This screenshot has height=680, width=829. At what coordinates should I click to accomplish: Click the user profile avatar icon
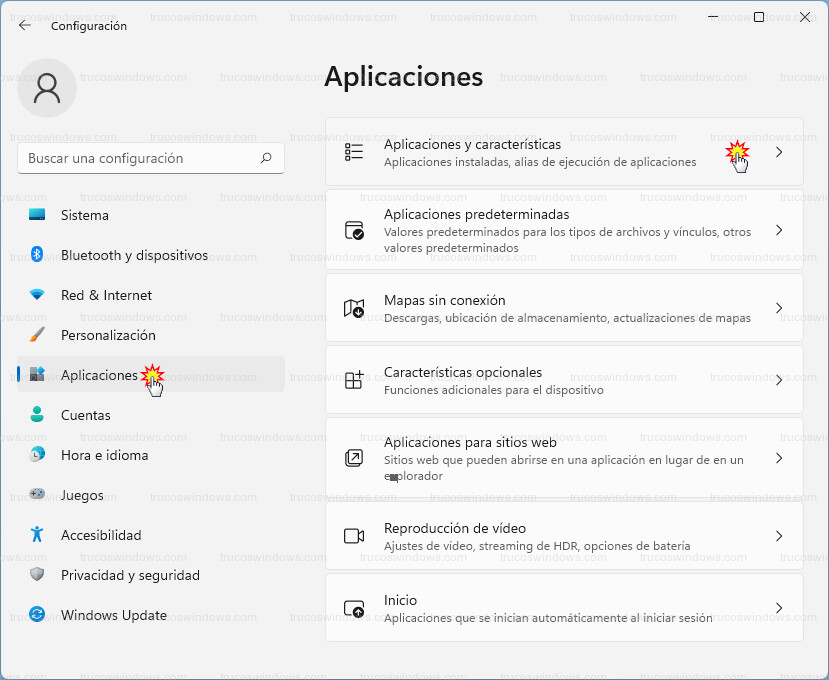point(47,88)
